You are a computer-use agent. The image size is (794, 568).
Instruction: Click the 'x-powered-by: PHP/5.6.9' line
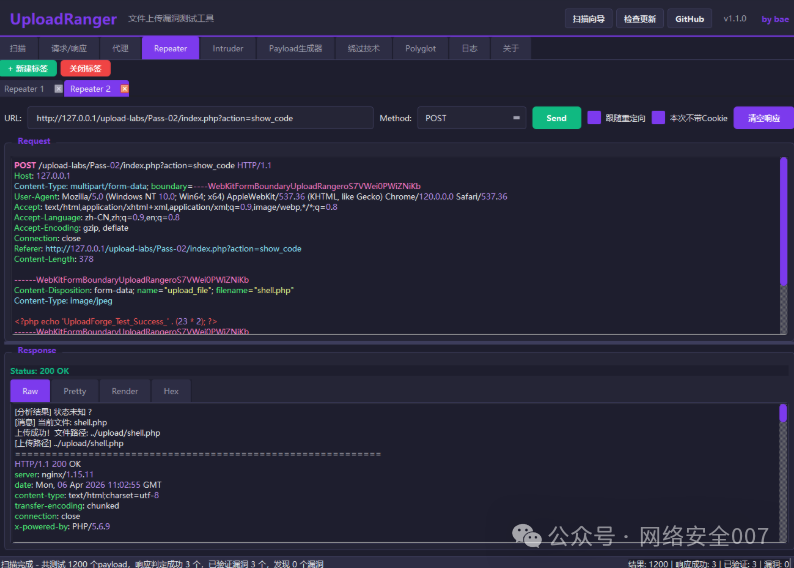point(62,526)
